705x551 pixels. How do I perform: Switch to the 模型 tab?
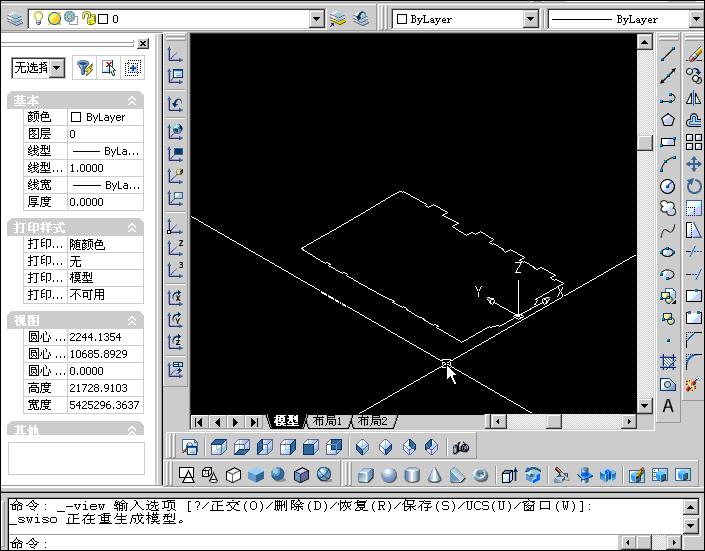(286, 421)
